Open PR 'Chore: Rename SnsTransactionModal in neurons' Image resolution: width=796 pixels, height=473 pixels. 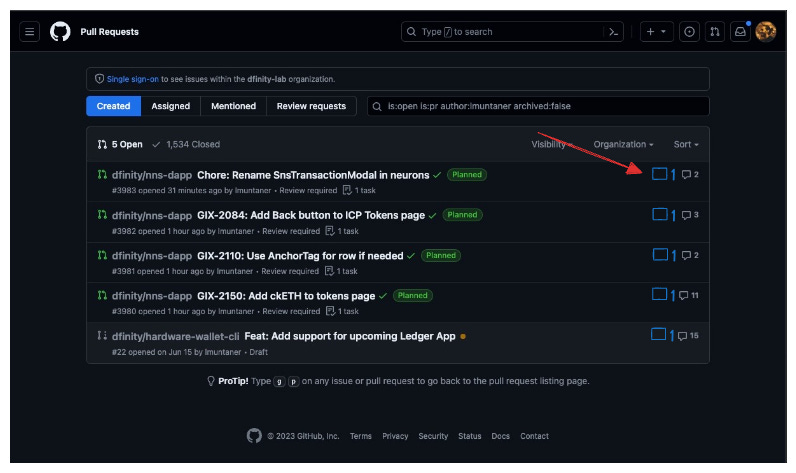point(313,175)
